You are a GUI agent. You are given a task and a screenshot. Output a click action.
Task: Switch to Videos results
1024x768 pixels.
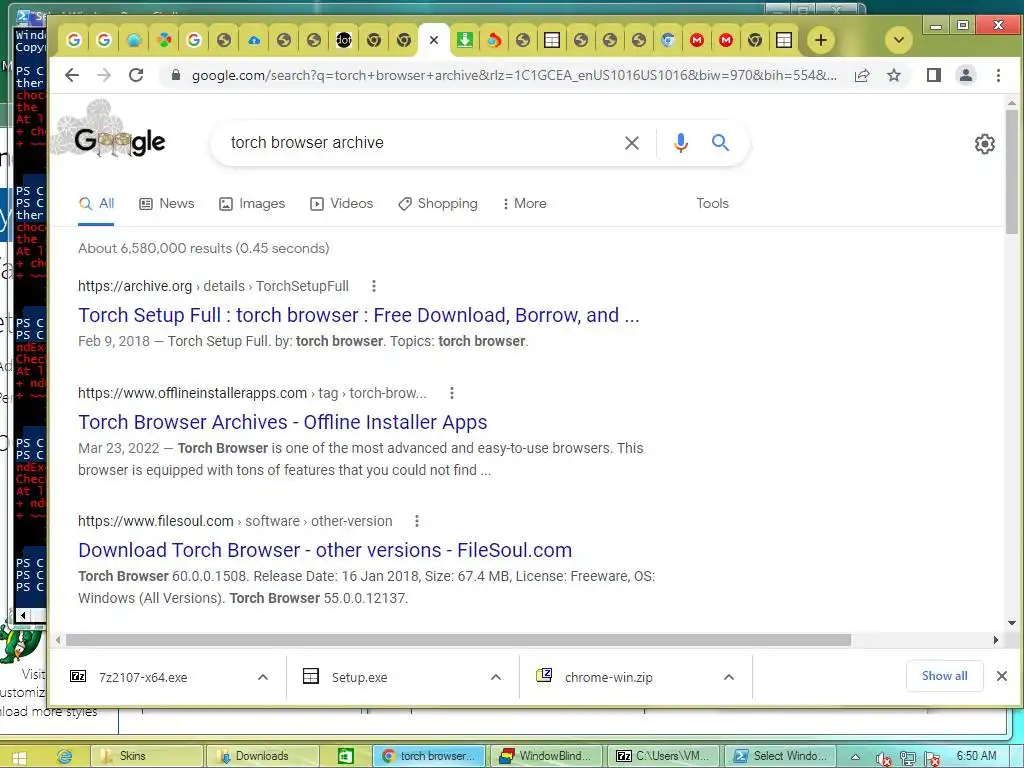(342, 204)
